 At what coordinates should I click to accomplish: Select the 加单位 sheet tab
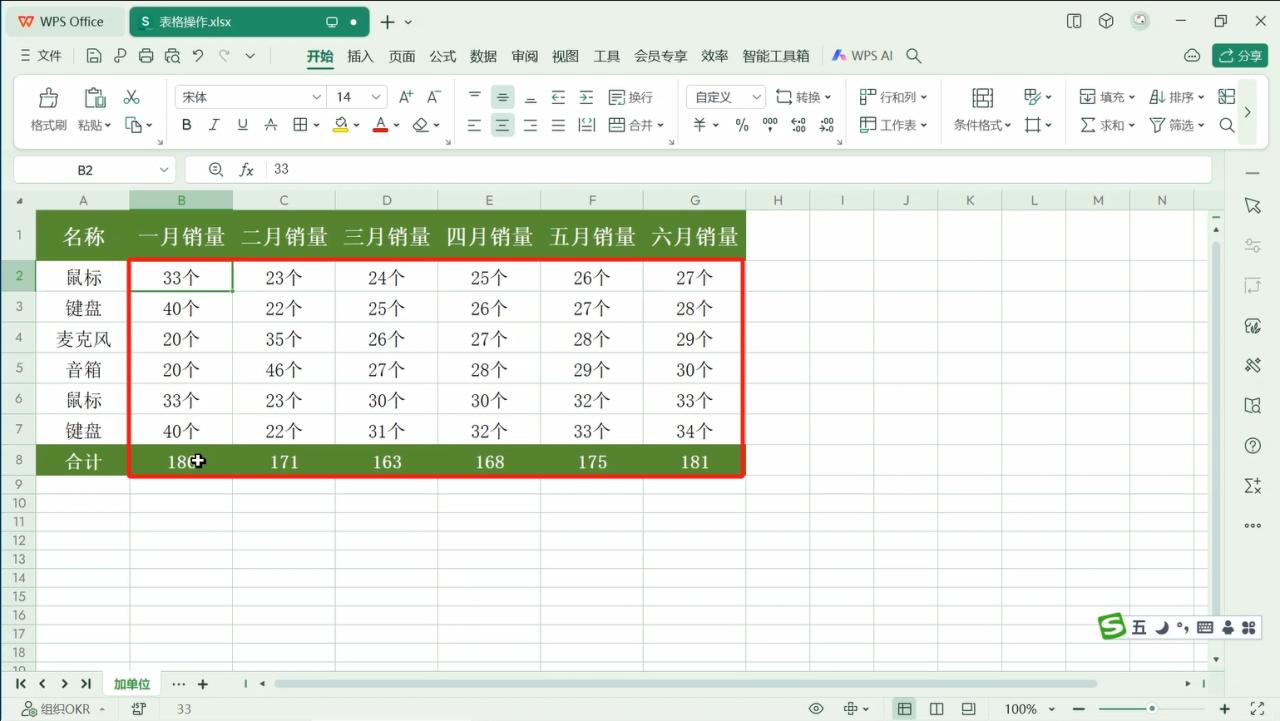[131, 684]
